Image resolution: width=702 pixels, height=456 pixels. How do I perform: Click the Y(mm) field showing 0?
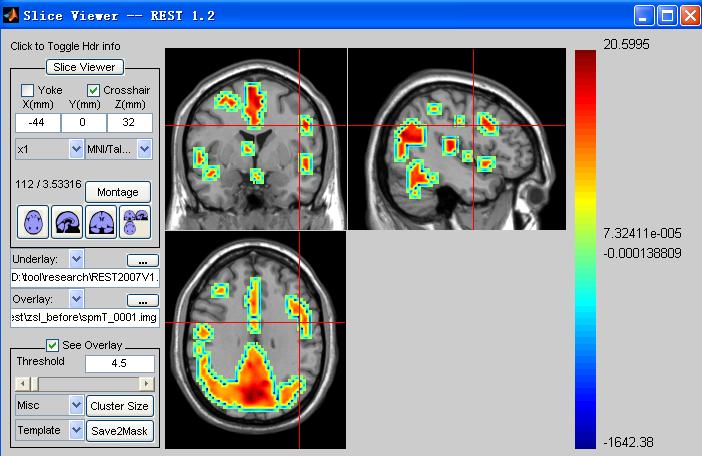(x=84, y=123)
